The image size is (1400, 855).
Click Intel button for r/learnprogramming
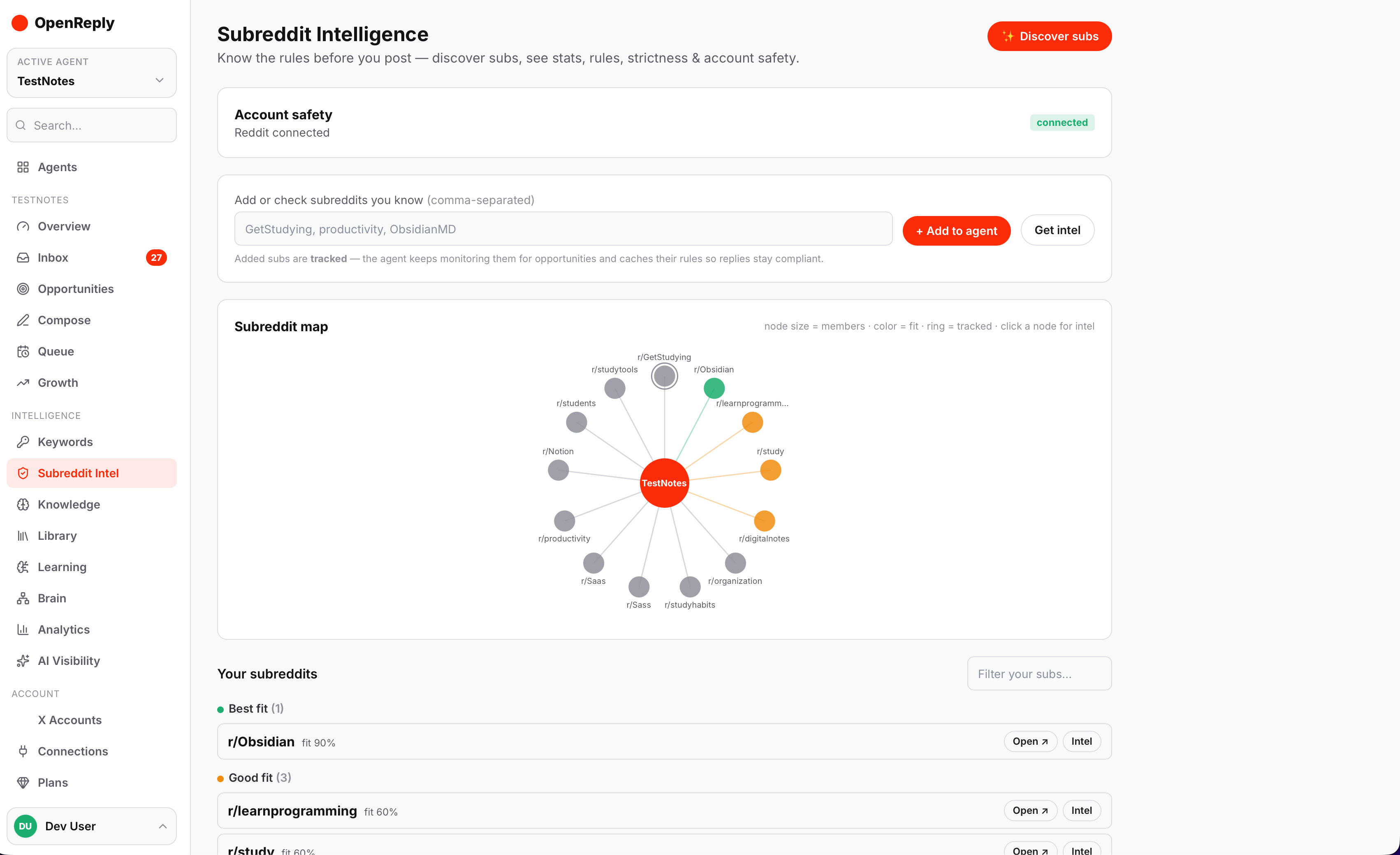pyautogui.click(x=1081, y=811)
